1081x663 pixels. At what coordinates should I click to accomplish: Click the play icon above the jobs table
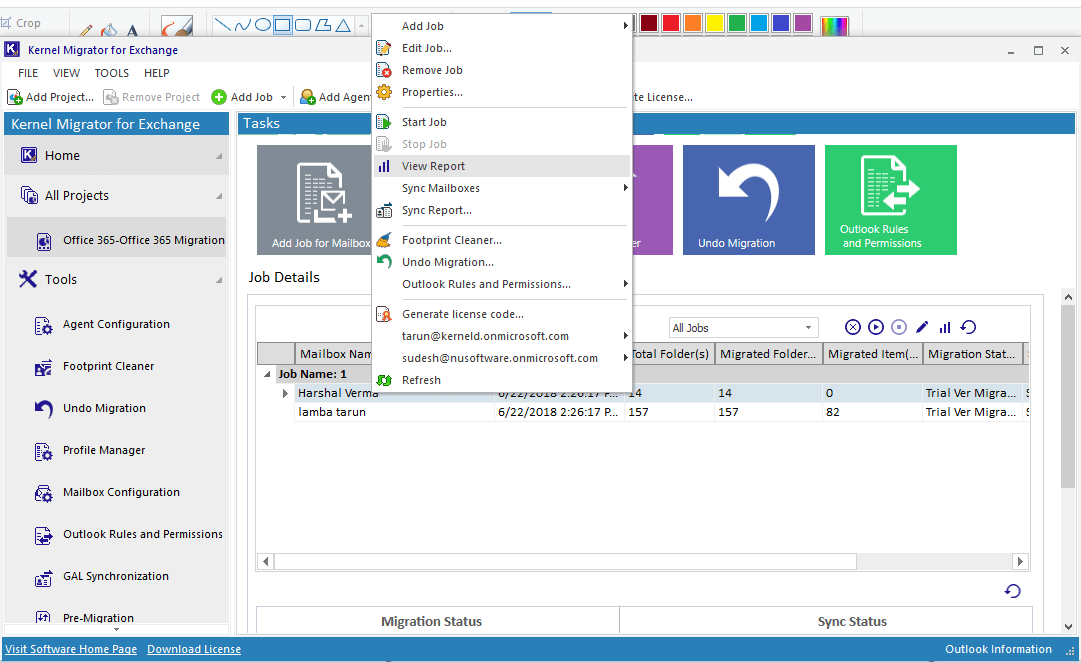tap(876, 327)
